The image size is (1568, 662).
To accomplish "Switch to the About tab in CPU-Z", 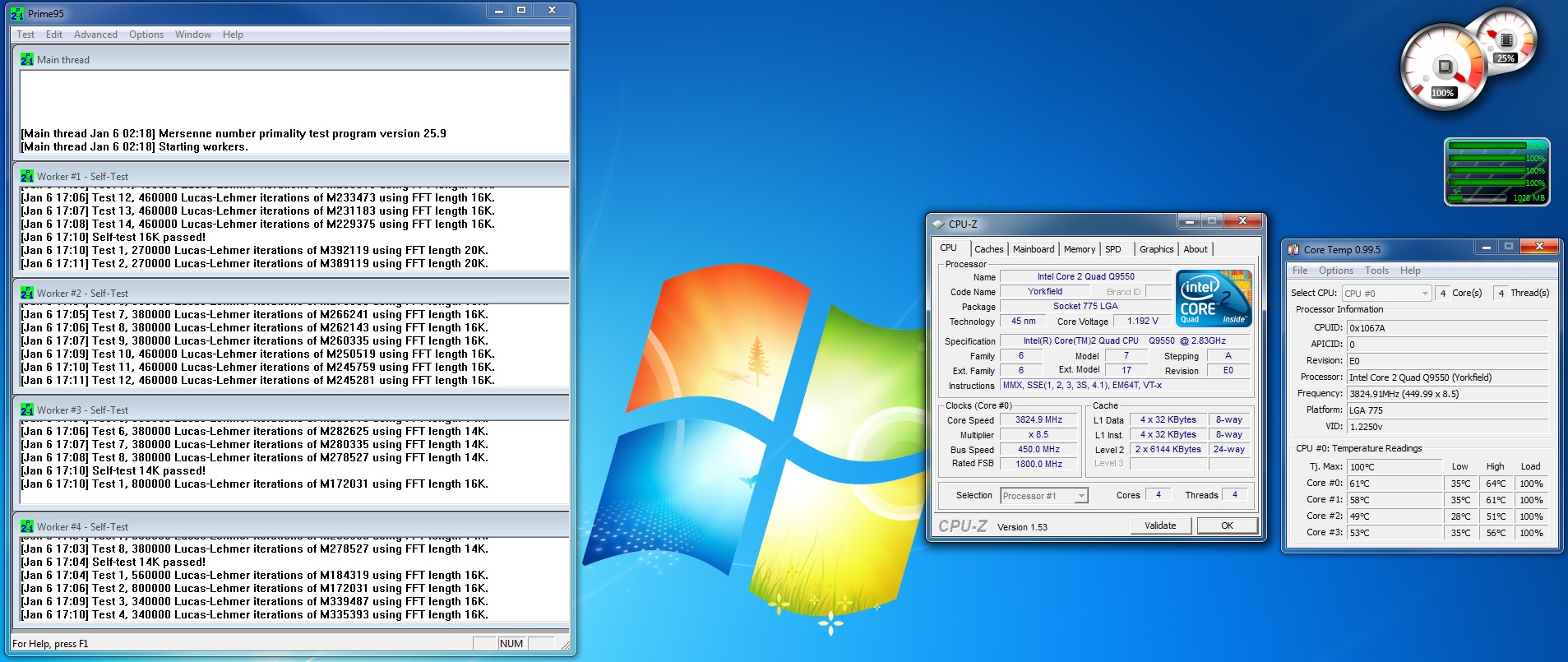I will coord(1196,249).
